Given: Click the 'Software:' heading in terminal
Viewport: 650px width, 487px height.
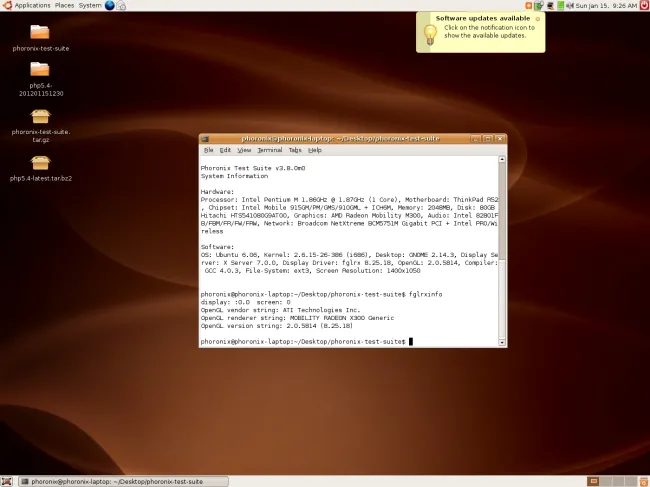Looking at the screenshot, I should point(217,247).
